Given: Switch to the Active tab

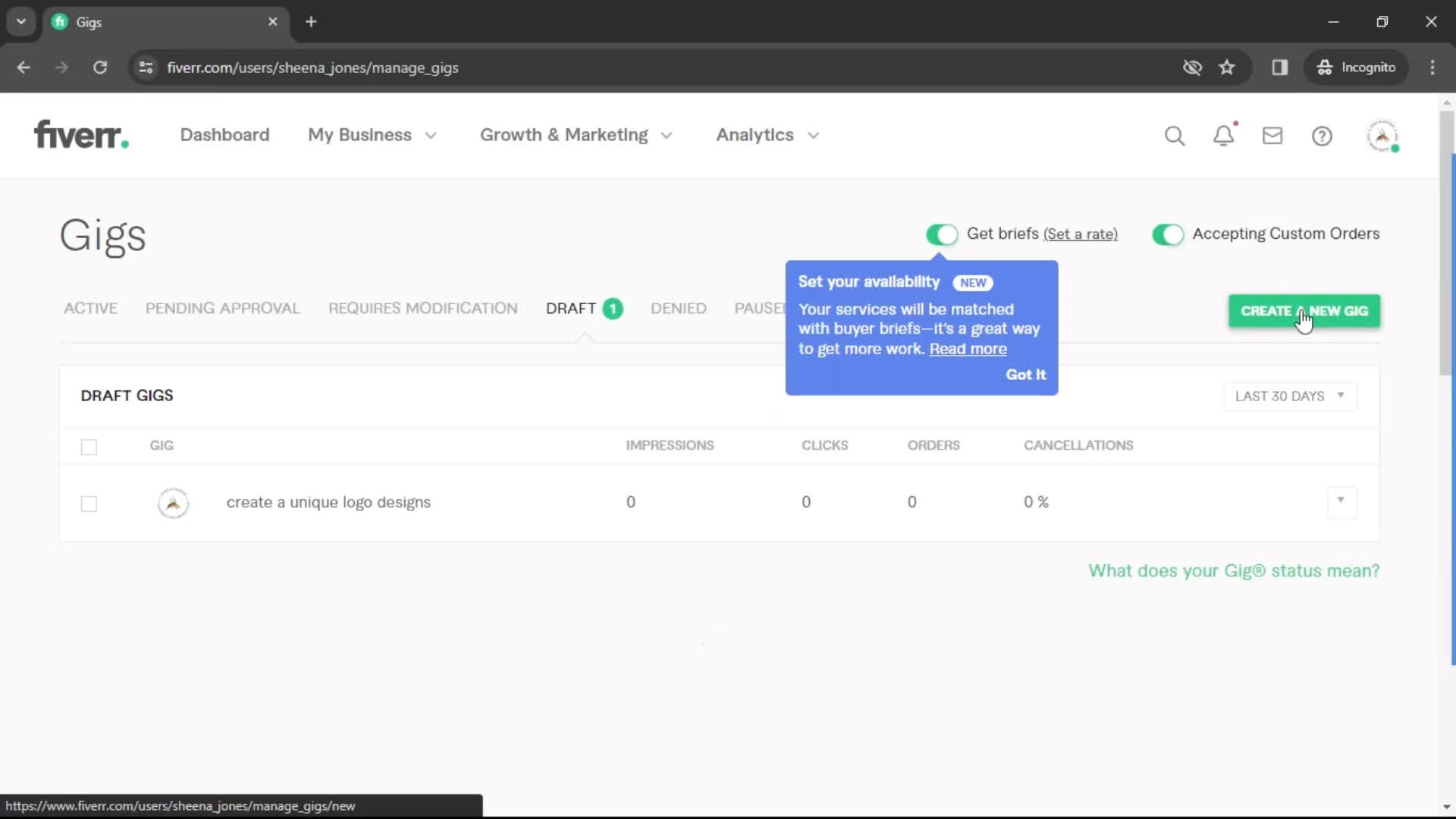Looking at the screenshot, I should pos(90,309).
